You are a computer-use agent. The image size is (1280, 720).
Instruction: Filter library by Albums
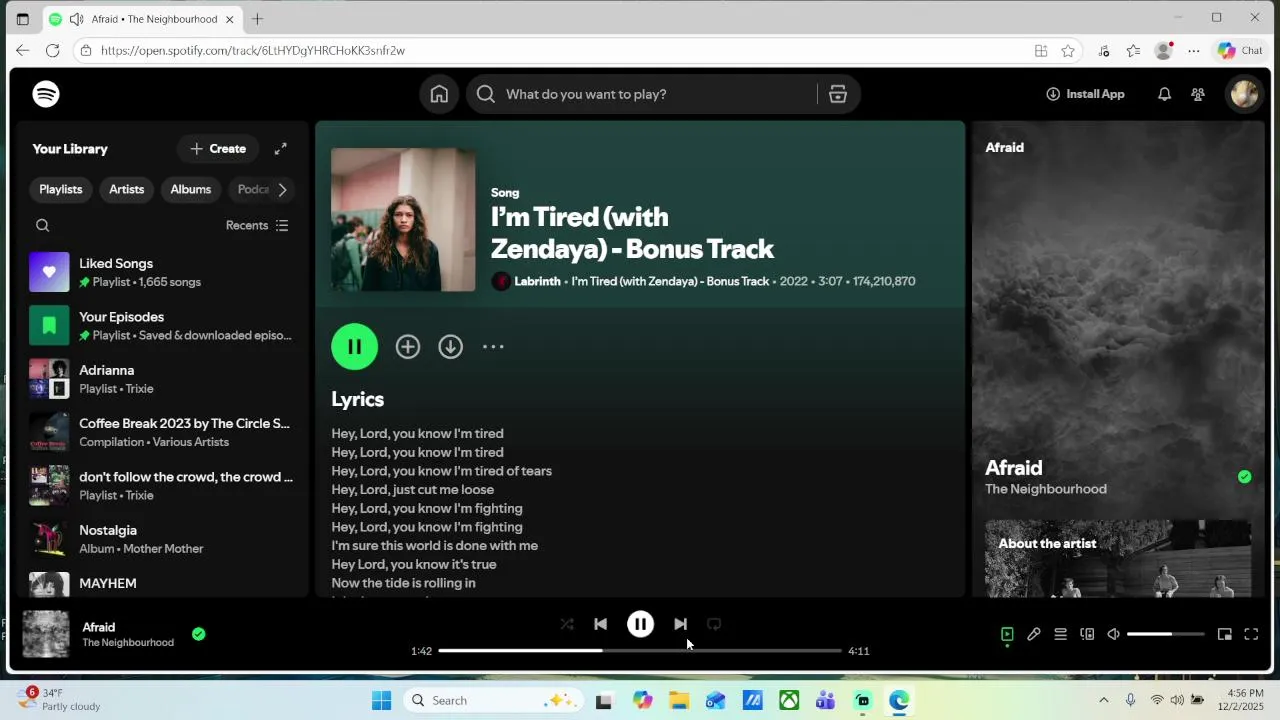(191, 190)
